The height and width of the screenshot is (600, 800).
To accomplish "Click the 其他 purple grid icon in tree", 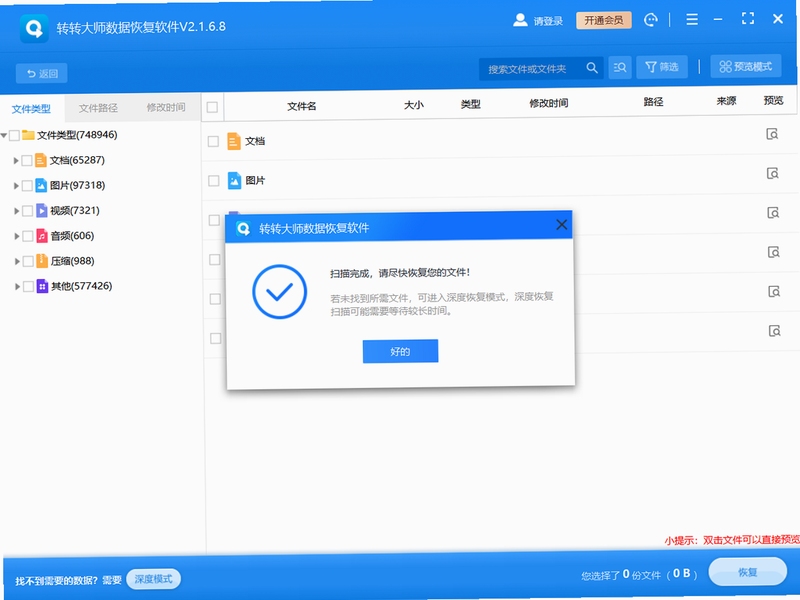I will click(43, 286).
